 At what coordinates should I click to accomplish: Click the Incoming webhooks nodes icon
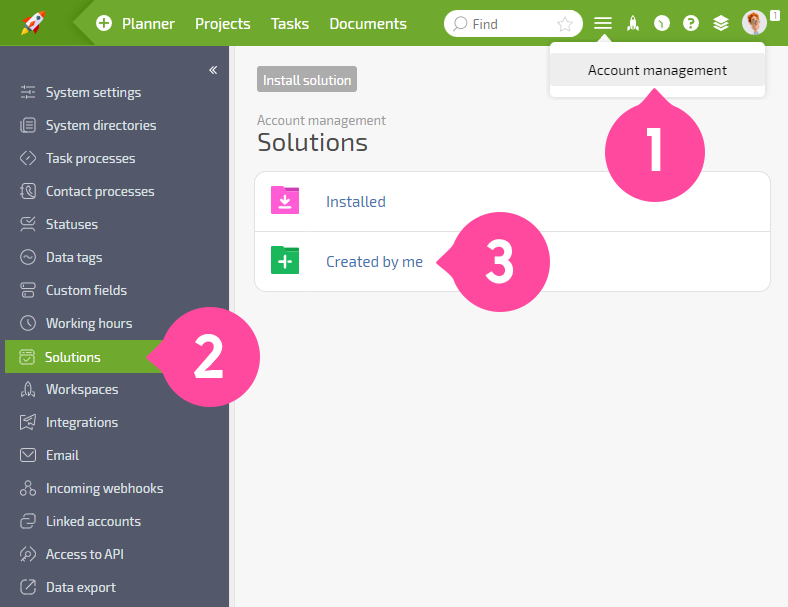pyautogui.click(x=28, y=488)
